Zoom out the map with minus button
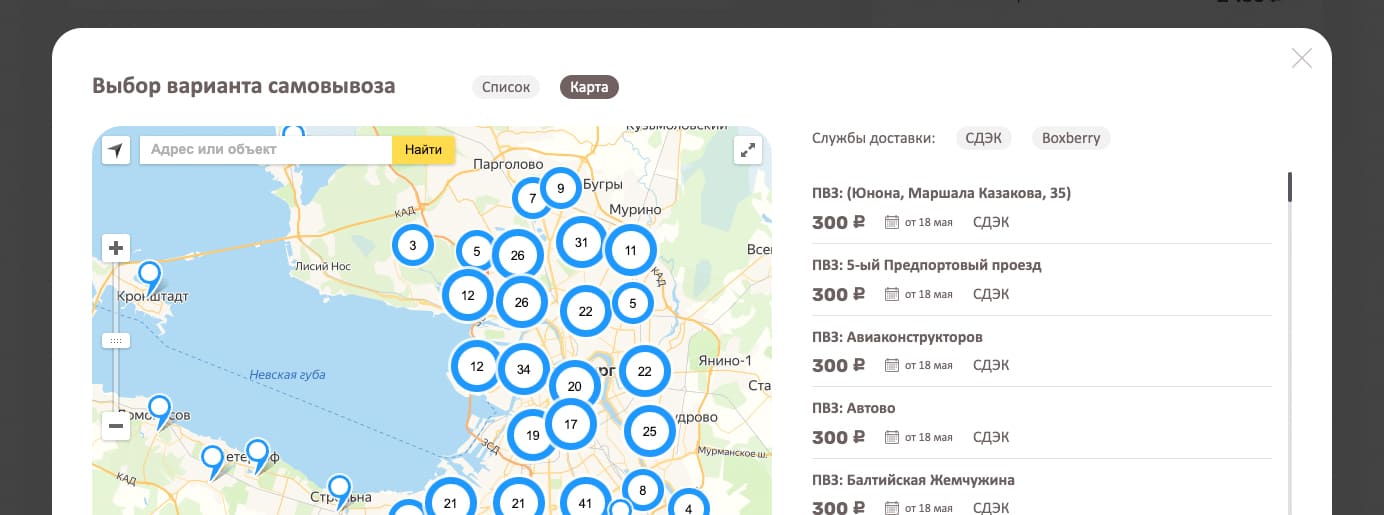 click(117, 427)
